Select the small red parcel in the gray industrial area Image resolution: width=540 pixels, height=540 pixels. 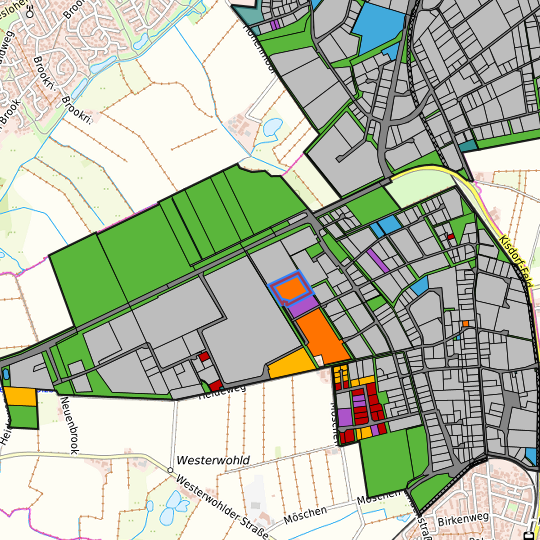pos(204,356)
